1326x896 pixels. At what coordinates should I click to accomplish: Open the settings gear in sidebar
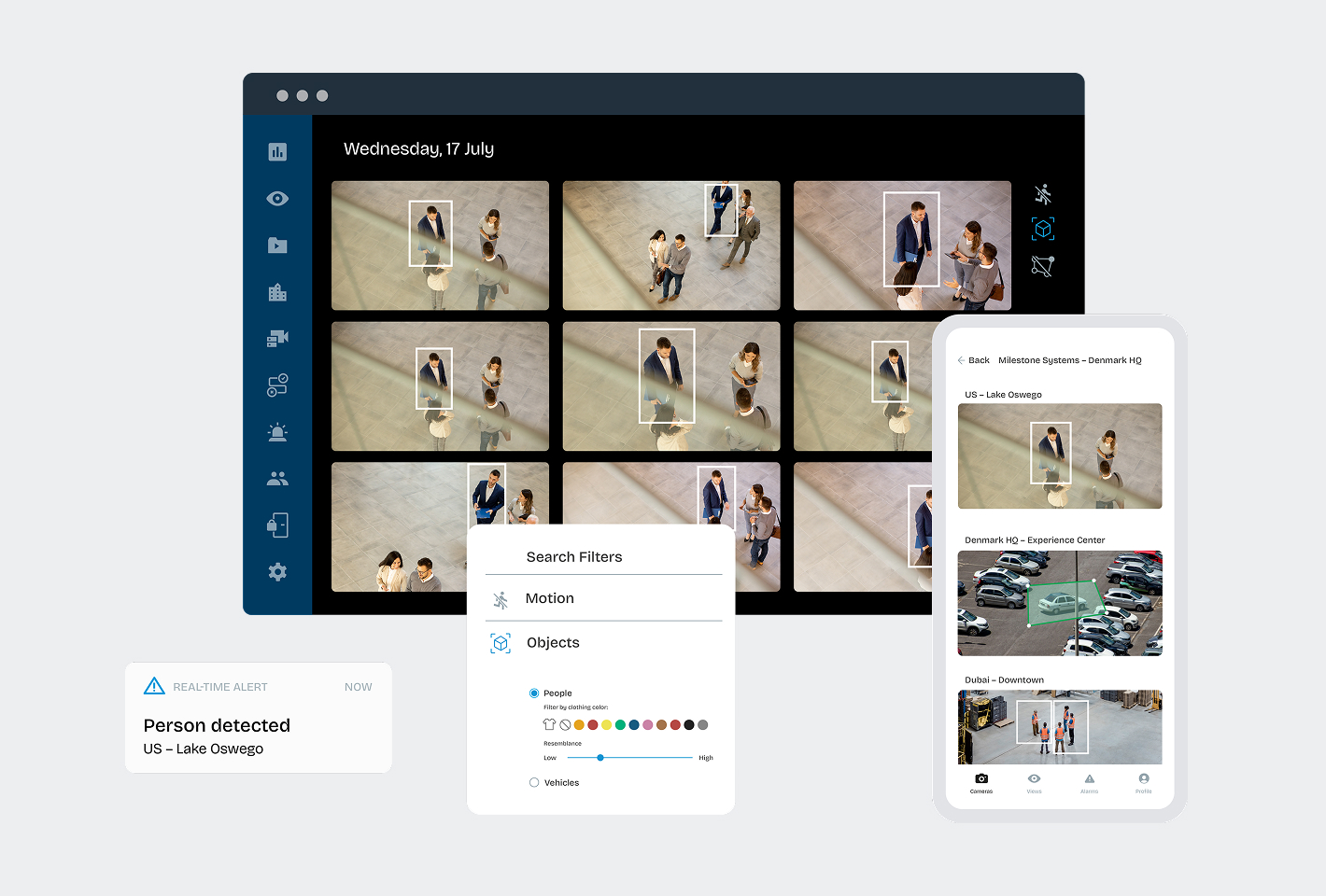tap(277, 572)
